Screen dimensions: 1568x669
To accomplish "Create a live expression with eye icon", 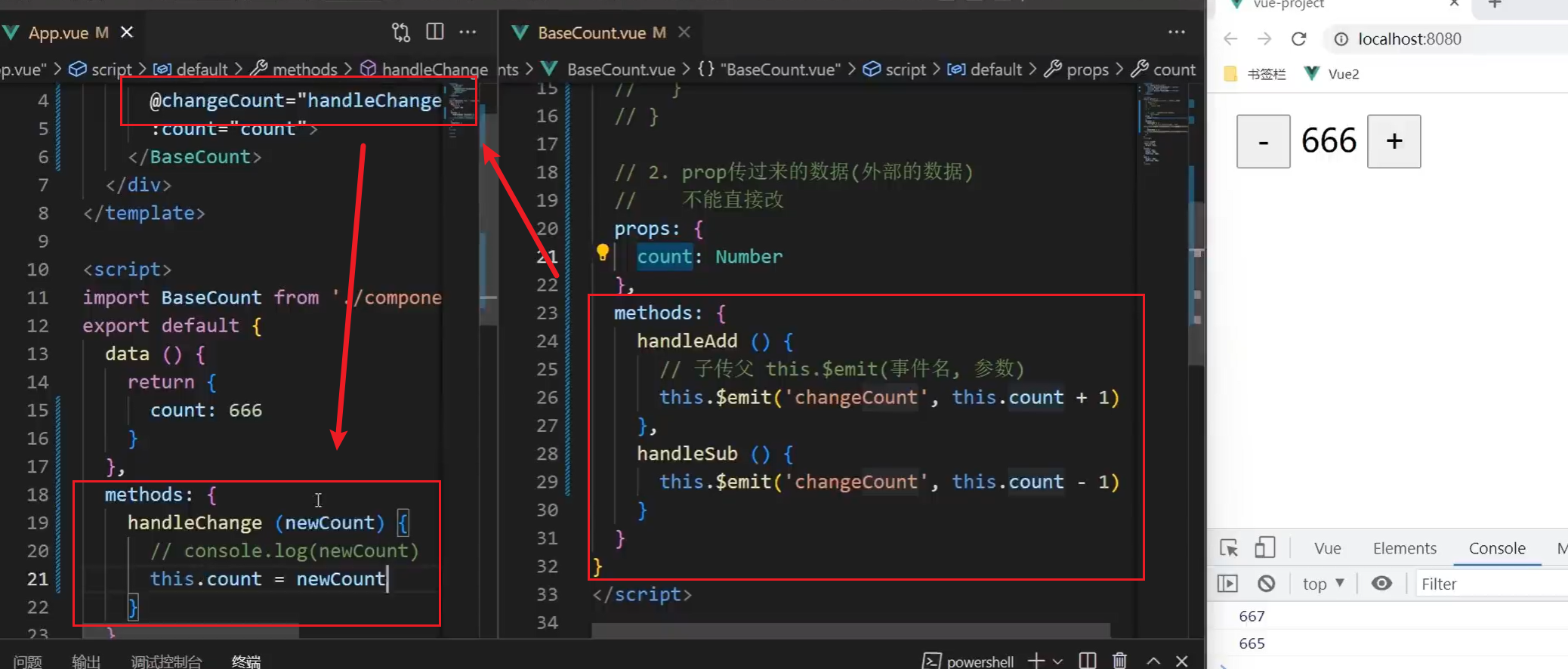I will [1382, 584].
